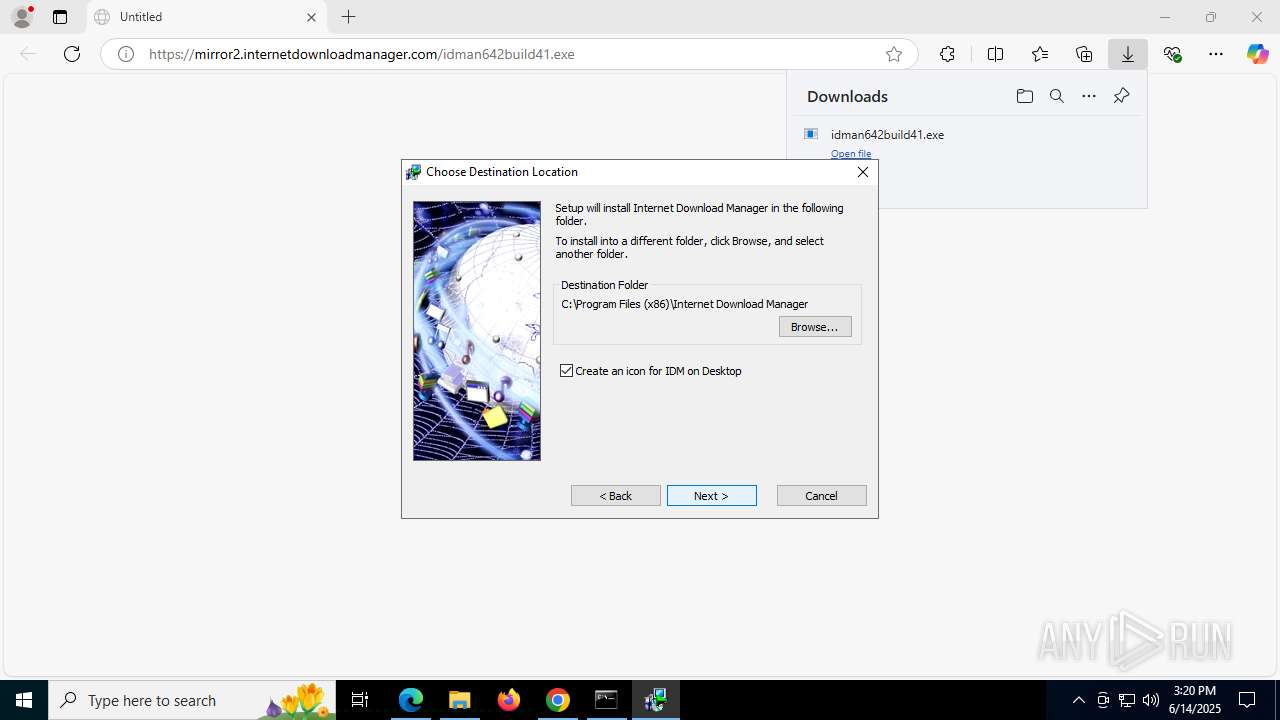Show hidden tray icons chevron

coord(1078,700)
